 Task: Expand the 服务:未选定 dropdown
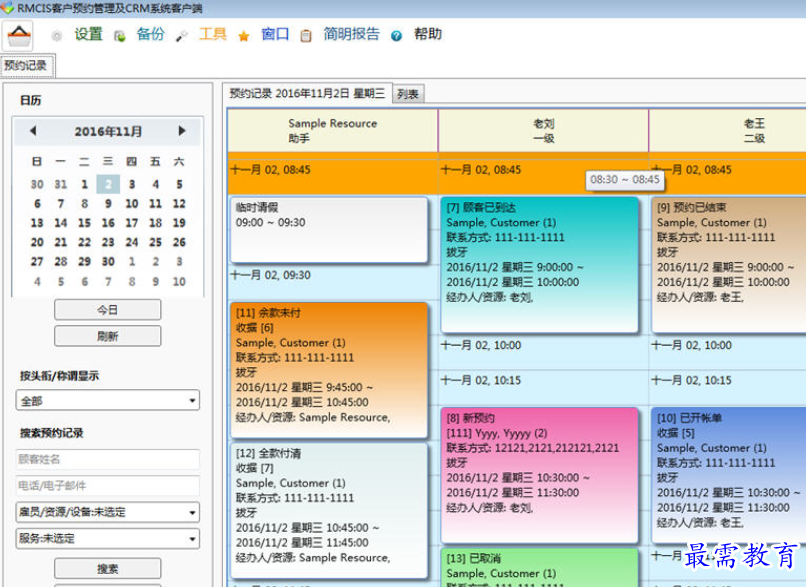click(x=107, y=540)
